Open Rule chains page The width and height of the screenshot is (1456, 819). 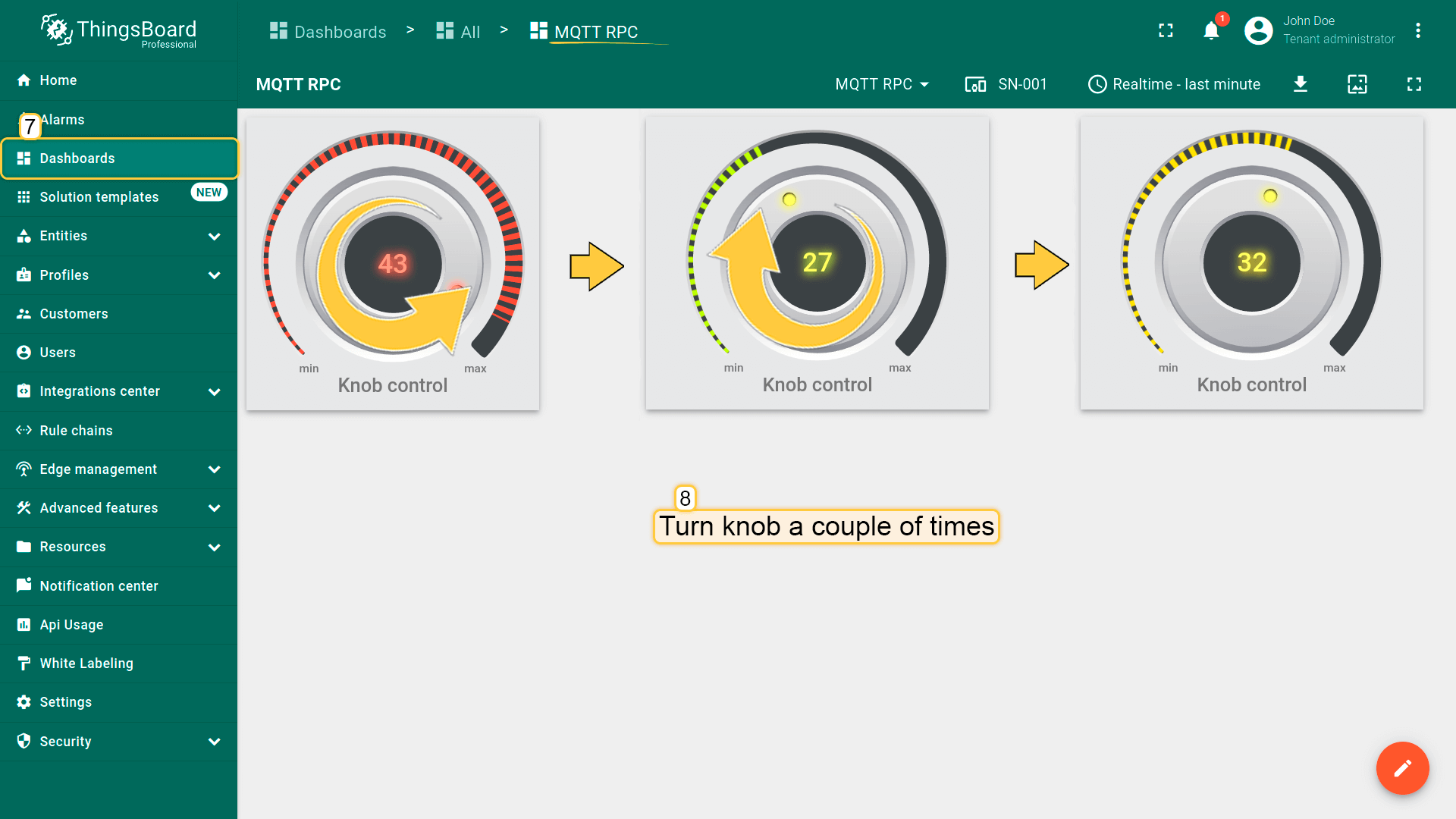point(76,431)
